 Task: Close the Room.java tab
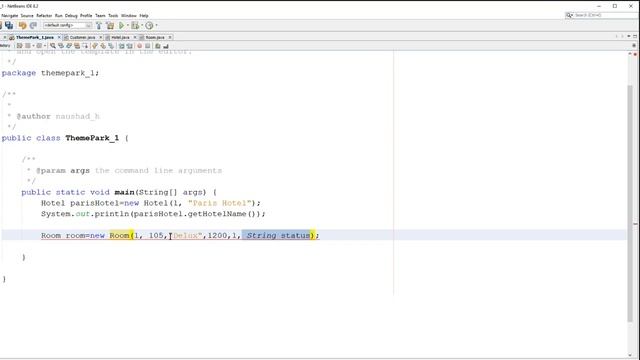click(170, 37)
